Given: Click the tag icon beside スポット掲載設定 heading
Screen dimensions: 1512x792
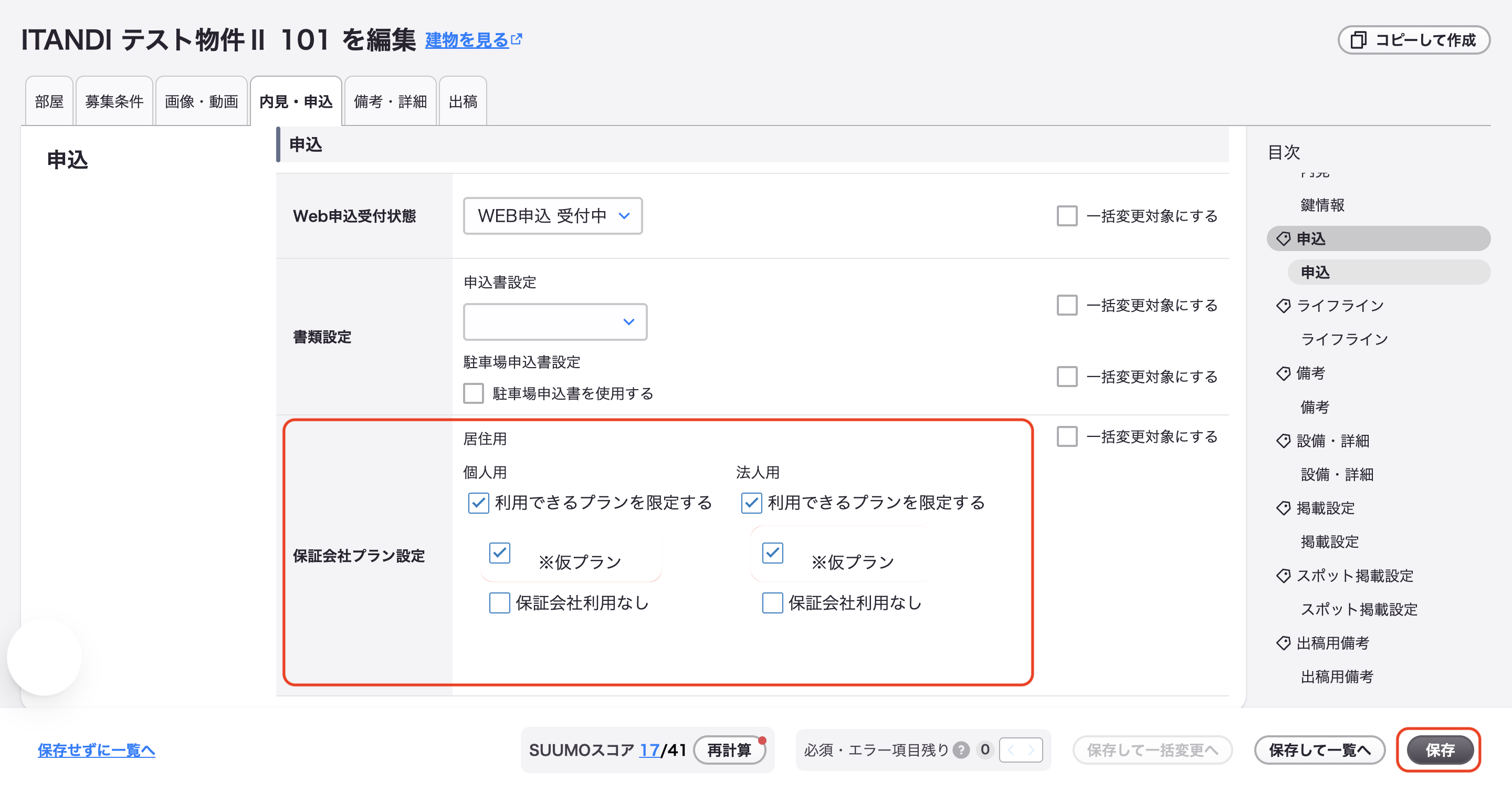Looking at the screenshot, I should [x=1283, y=576].
